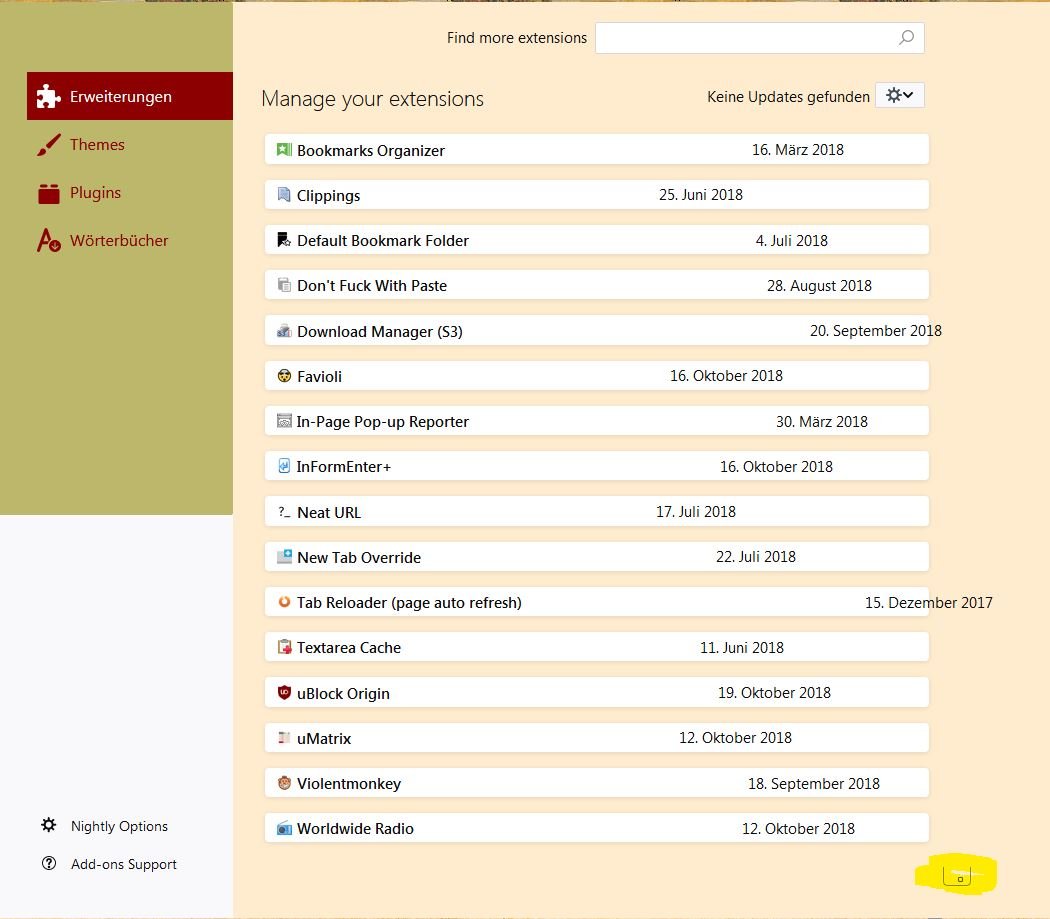This screenshot has height=919, width=1050.
Task: Click the date 30. März 2018
Action: (822, 421)
